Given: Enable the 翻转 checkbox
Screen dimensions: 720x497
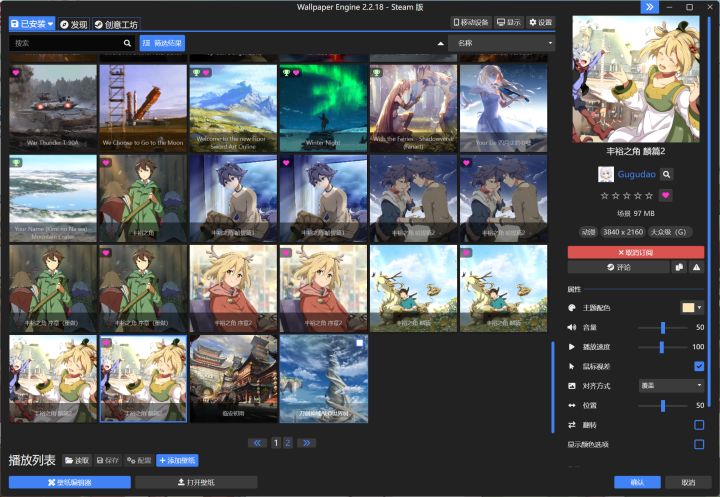Looking at the screenshot, I should pyautogui.click(x=699, y=425).
